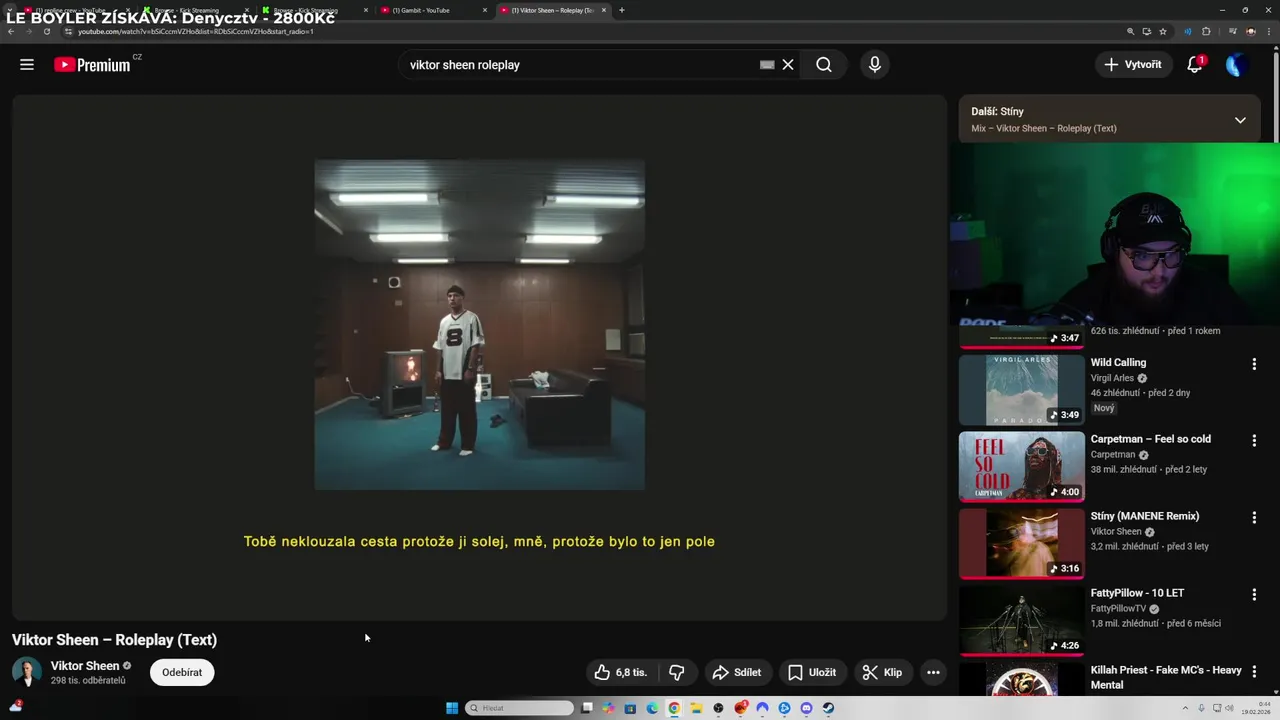
Task: Open options menu for Carpetman – Feel so cold
Action: click(x=1254, y=441)
